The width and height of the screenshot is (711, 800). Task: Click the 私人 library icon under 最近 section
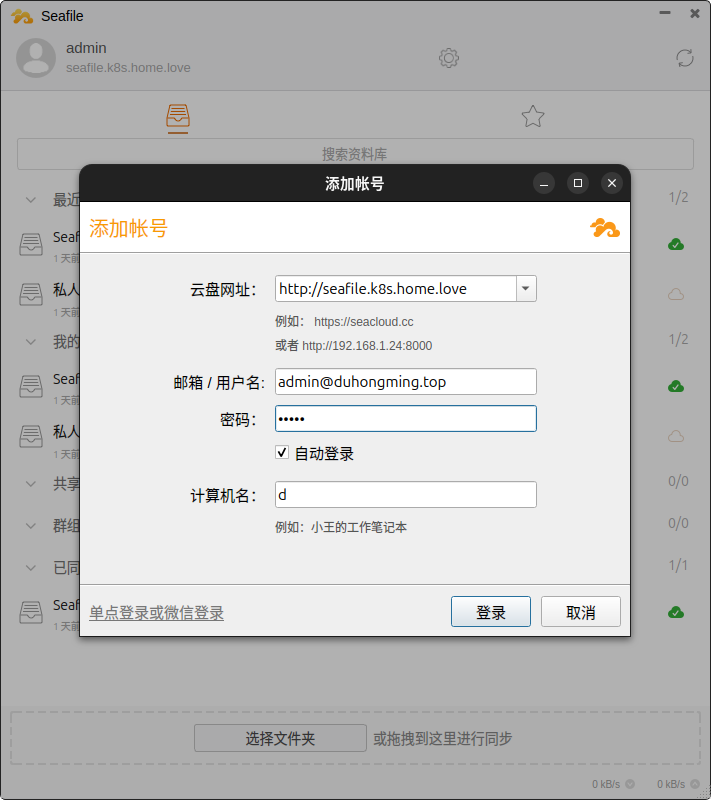31,294
